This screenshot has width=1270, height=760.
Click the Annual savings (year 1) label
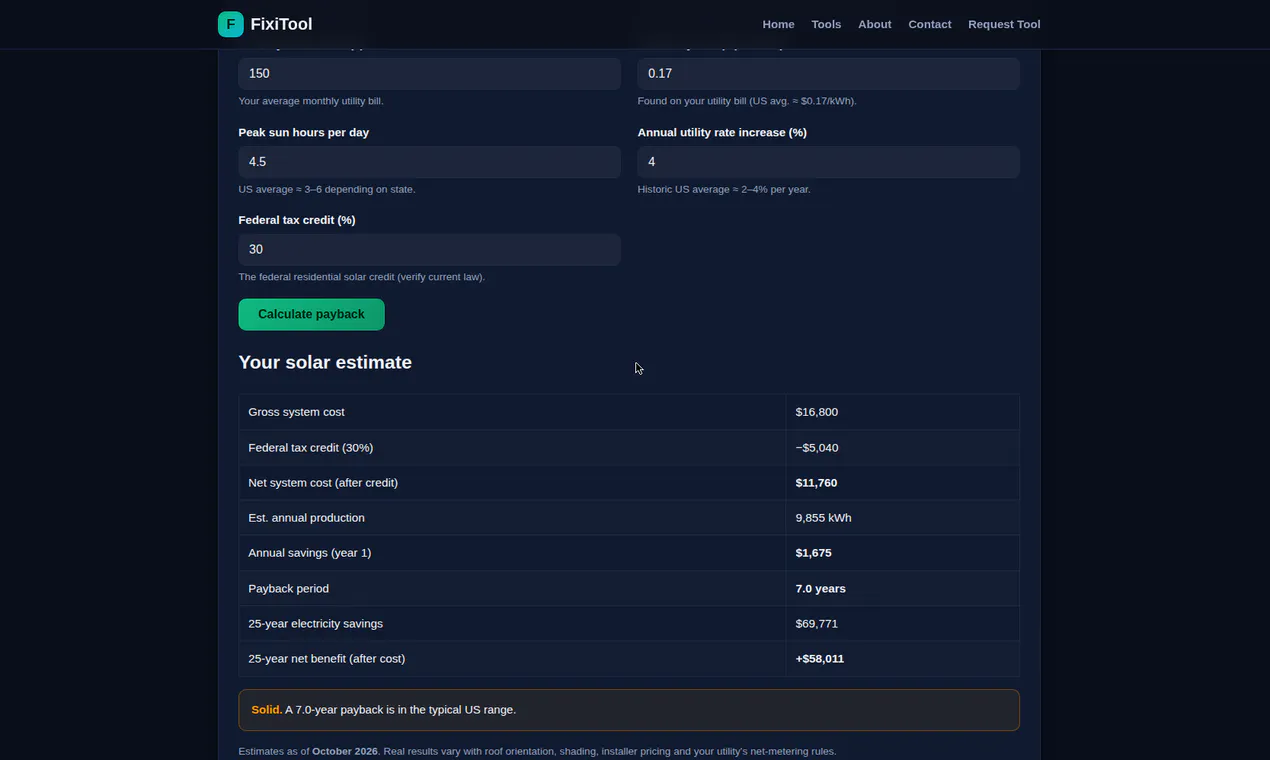point(309,553)
